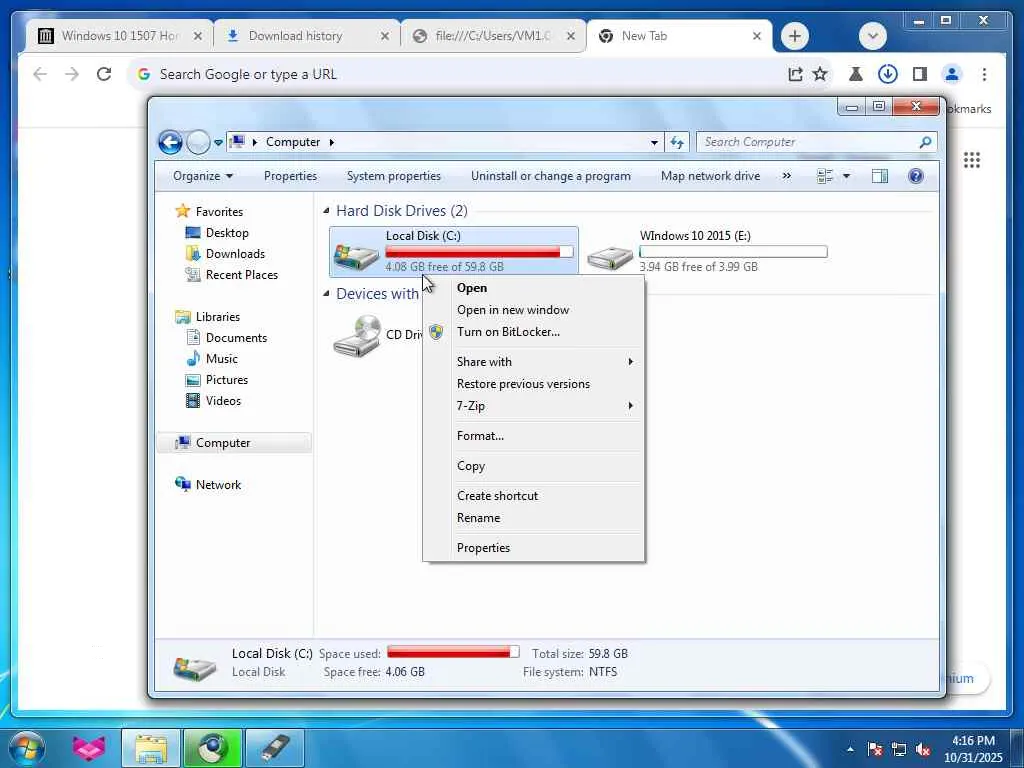Screen dimensions: 1024x768
Task: Select Libraries in the navigation pane
Action: pyautogui.click(x=208, y=317)
